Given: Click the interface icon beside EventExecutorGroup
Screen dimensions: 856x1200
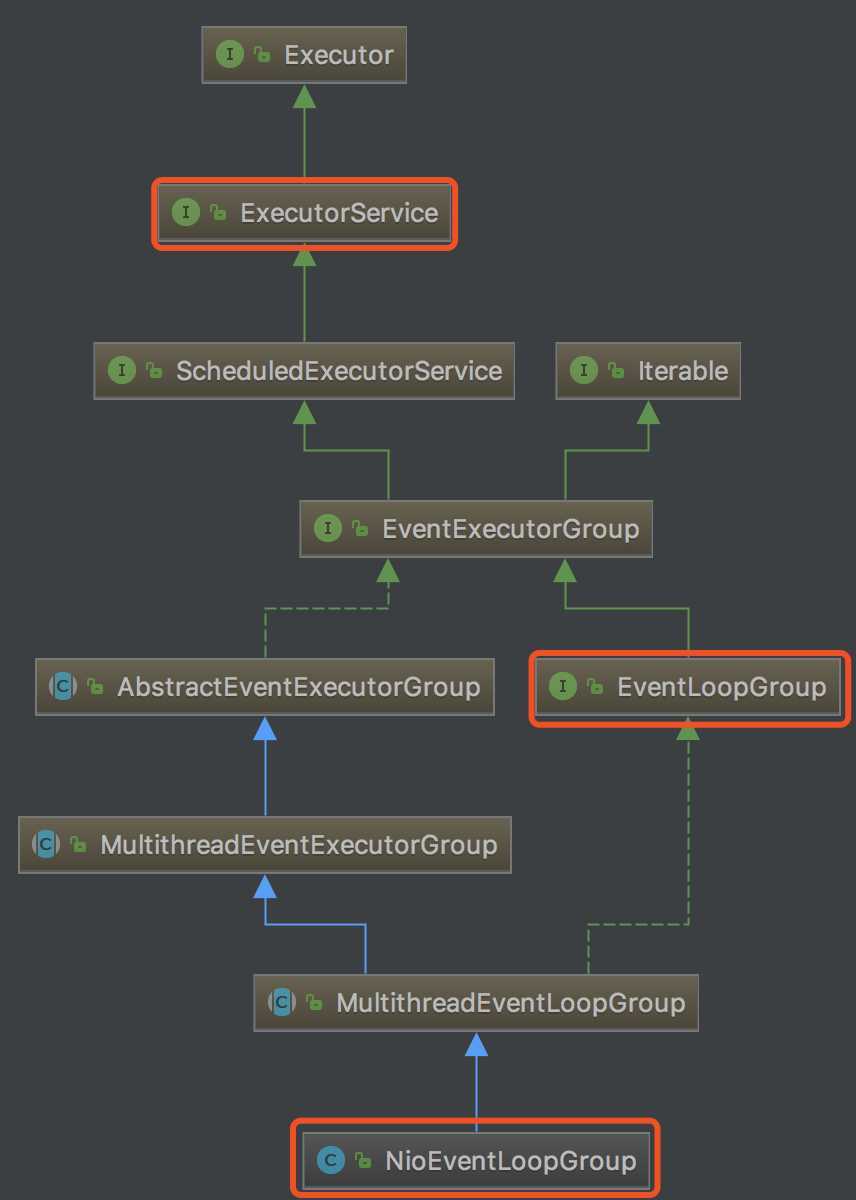Looking at the screenshot, I should pyautogui.click(x=327, y=528).
